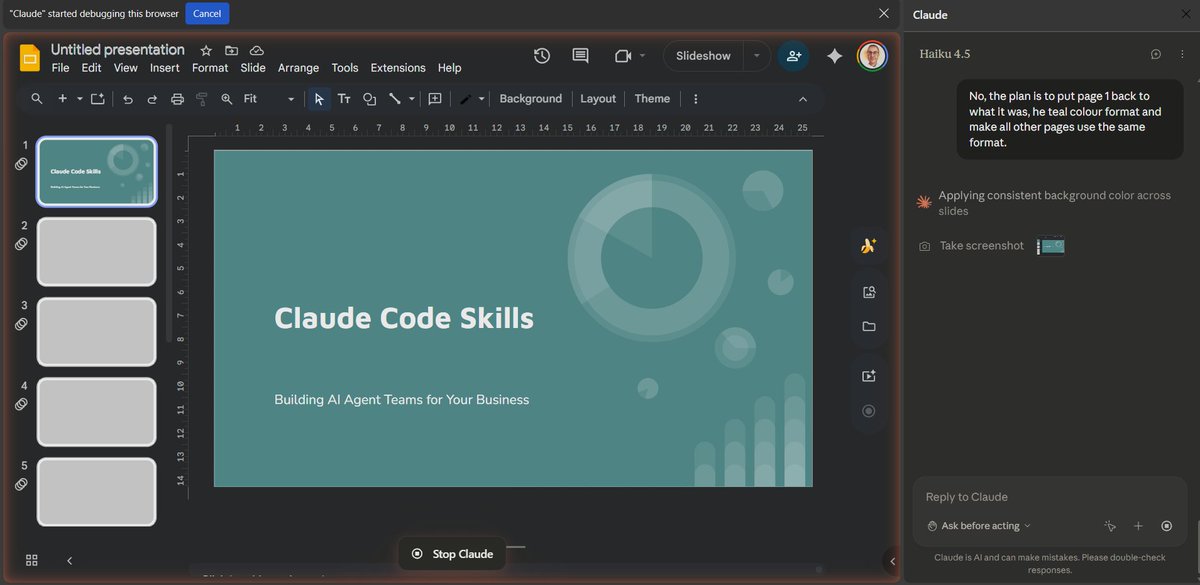This screenshot has height=585, width=1200.
Task: Select the arrow selection tool
Action: tap(318, 98)
